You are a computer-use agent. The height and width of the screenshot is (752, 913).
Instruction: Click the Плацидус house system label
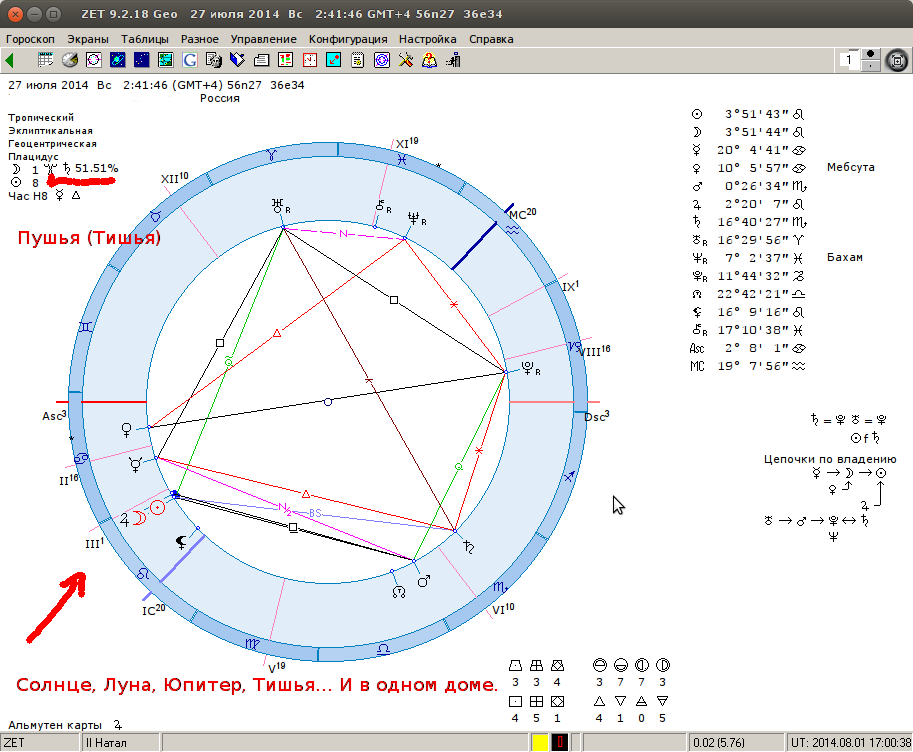(33, 156)
